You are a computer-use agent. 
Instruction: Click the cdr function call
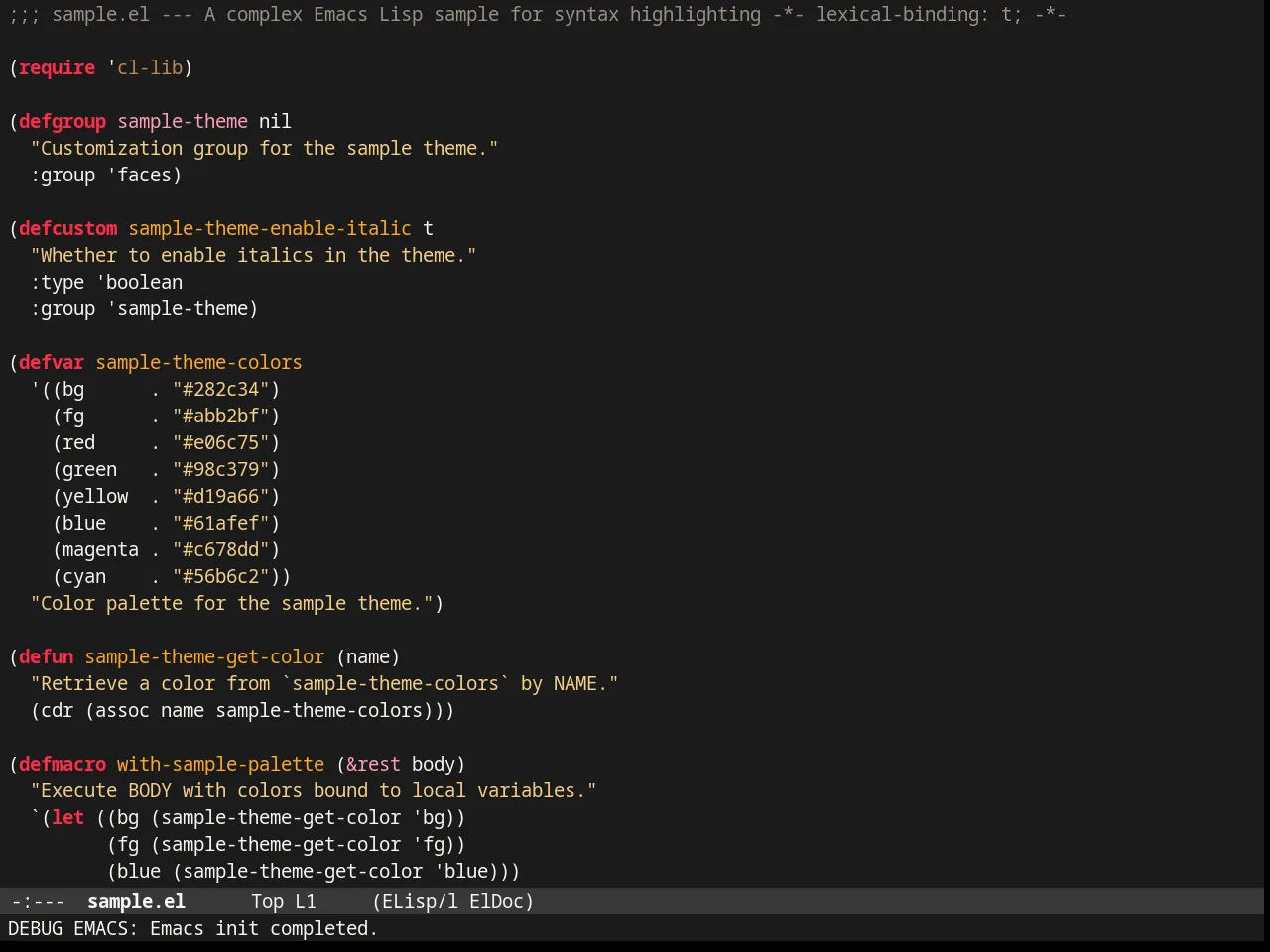[x=57, y=710]
